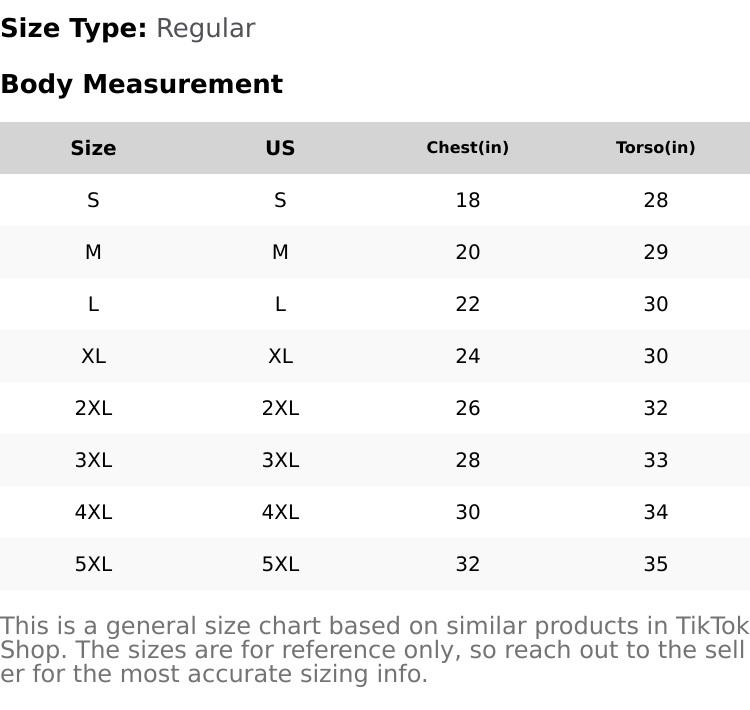Click the US column header
This screenshot has height=710, width=750.
coord(280,148)
